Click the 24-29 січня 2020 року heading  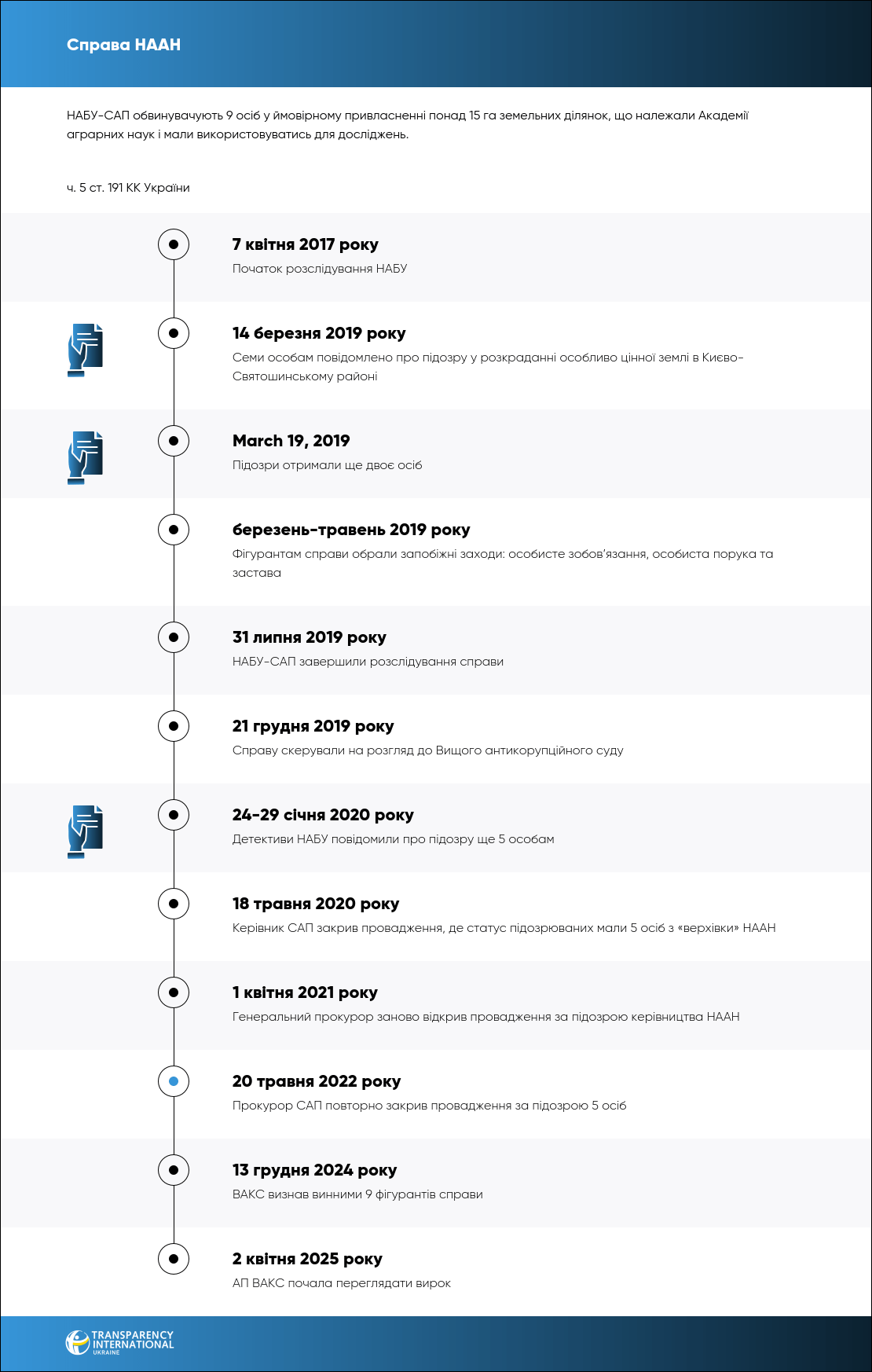323,815
